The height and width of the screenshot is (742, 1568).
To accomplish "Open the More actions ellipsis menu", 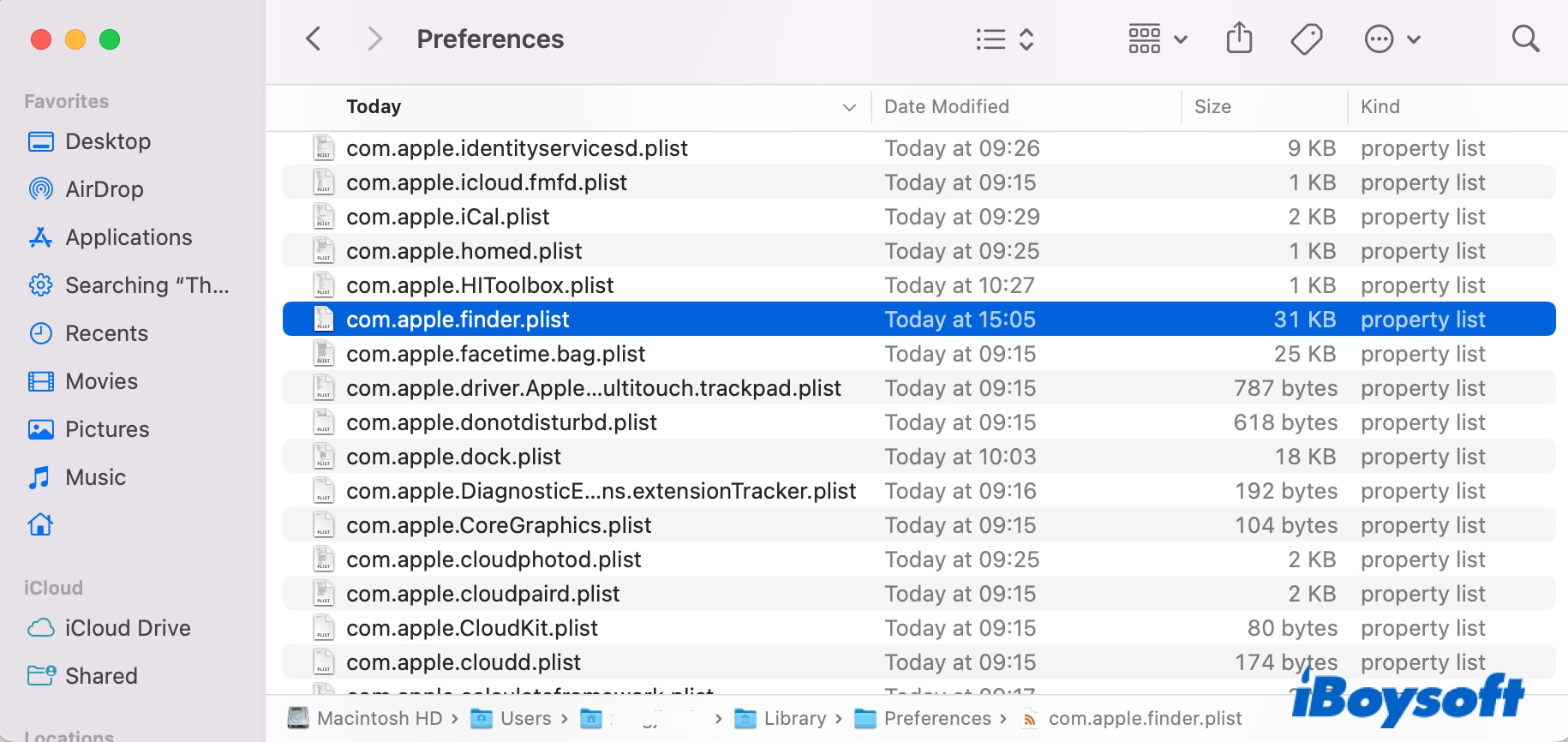I will tap(1391, 39).
